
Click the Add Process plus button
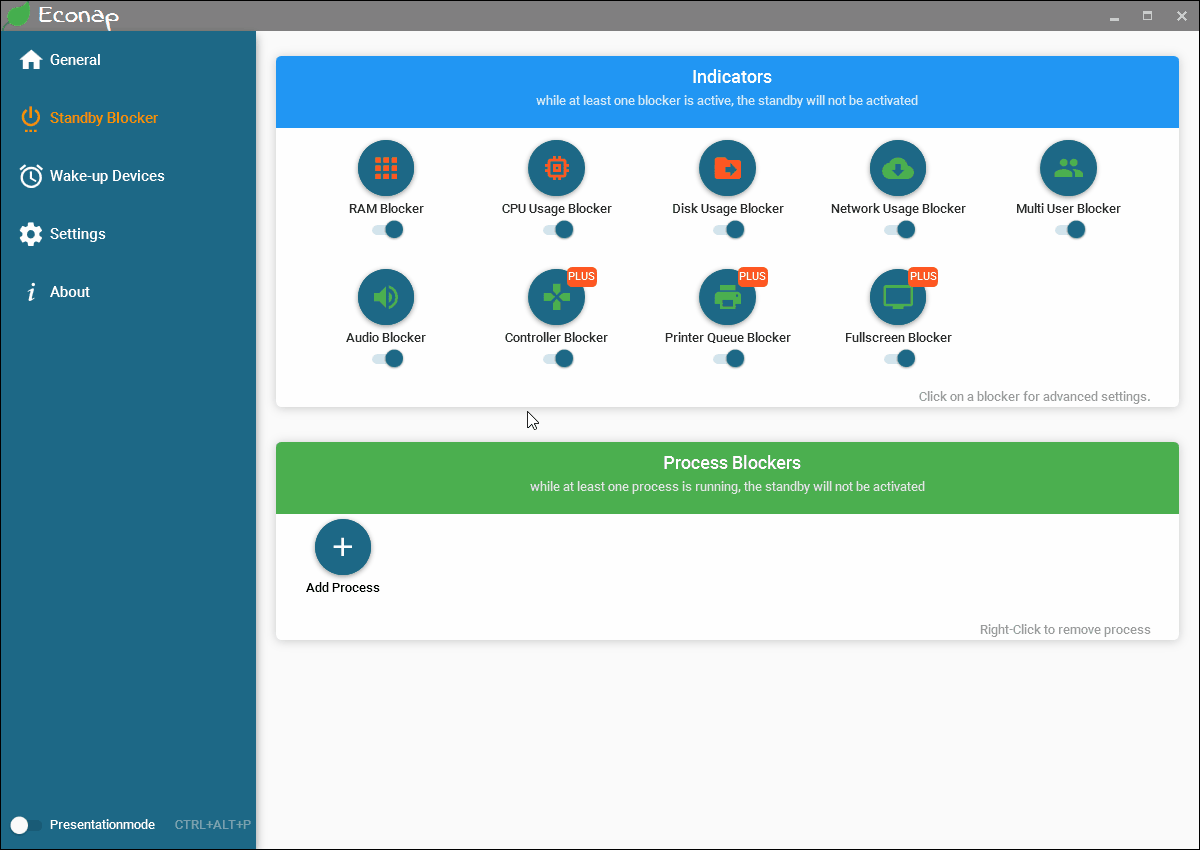[x=343, y=547]
